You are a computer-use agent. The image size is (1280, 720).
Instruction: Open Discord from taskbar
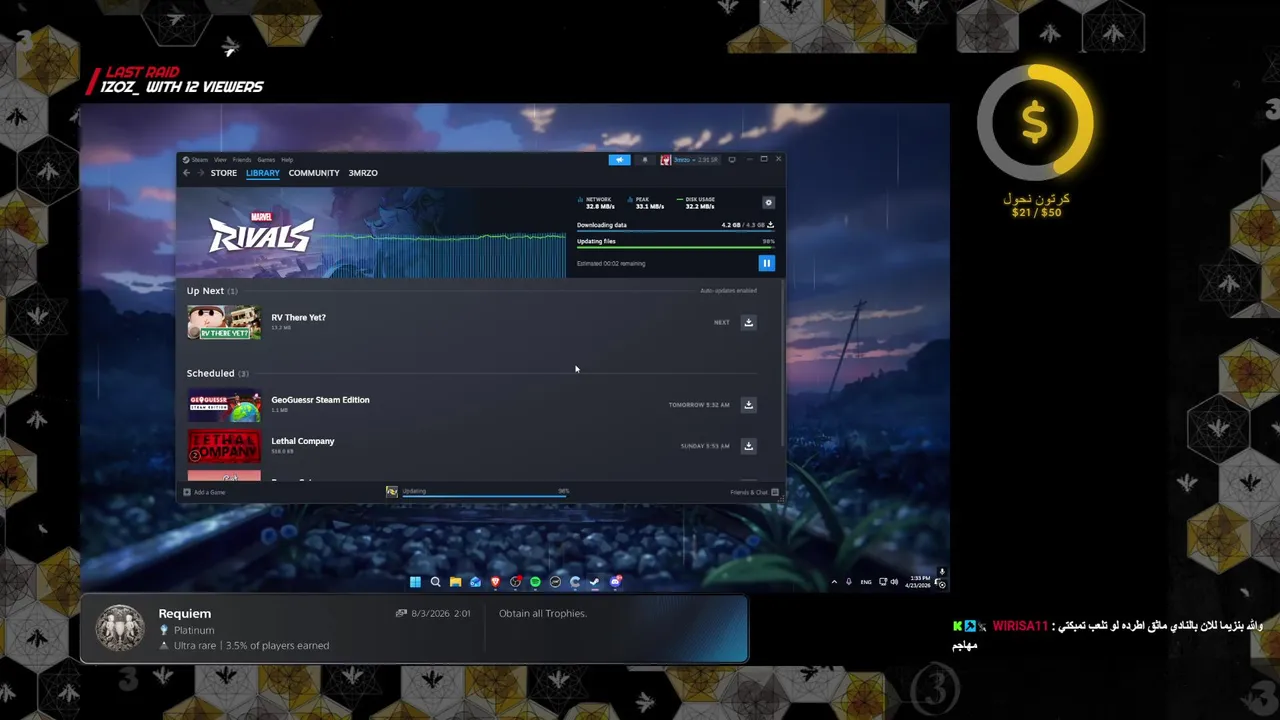[615, 582]
